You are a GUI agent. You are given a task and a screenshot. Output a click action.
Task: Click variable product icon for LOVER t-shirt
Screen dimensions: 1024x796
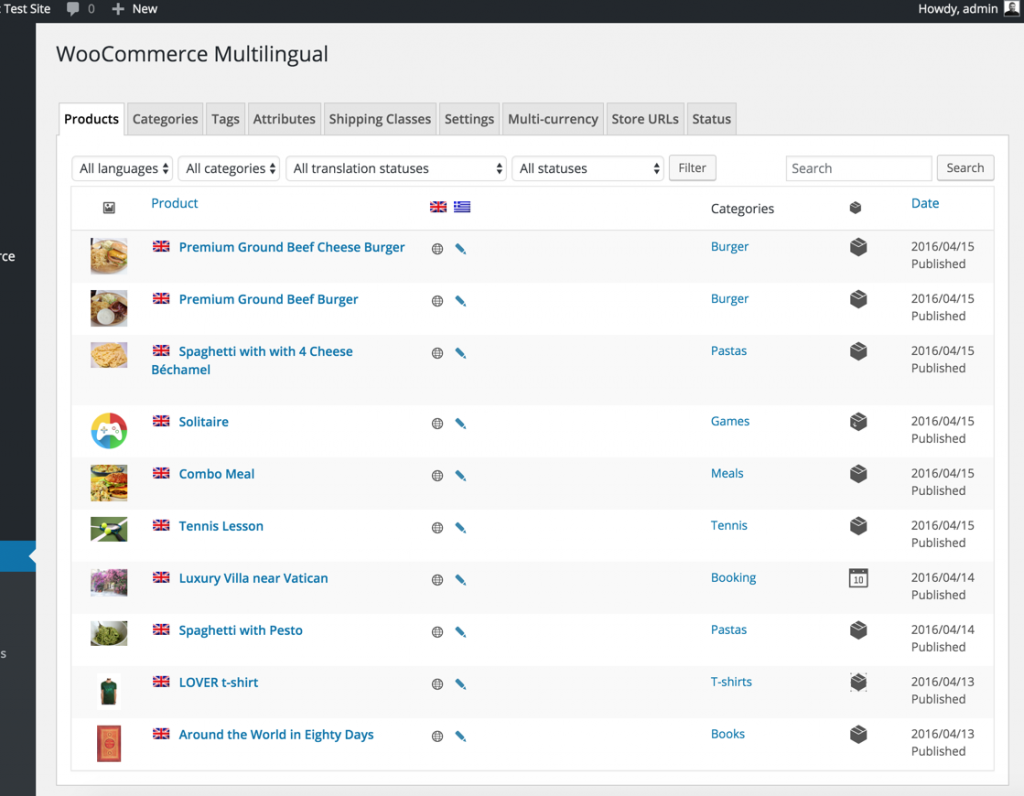[x=858, y=682]
